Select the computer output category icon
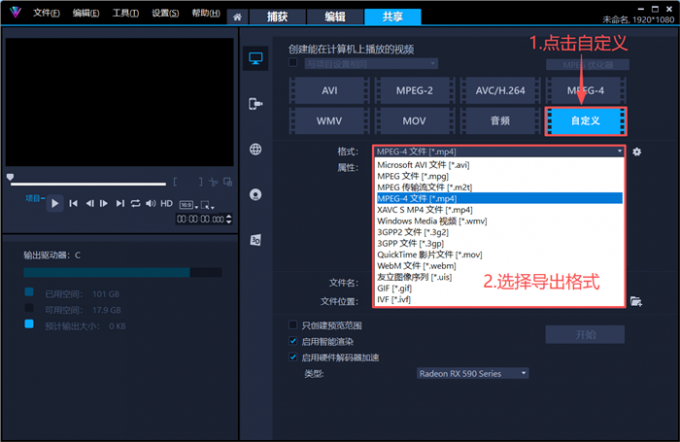680x442 pixels. click(255, 58)
